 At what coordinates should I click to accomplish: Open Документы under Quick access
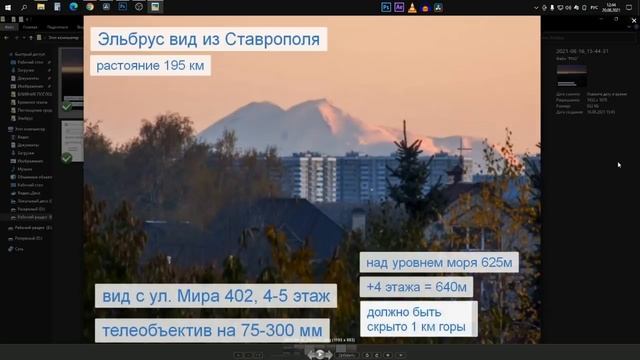tap(28, 78)
